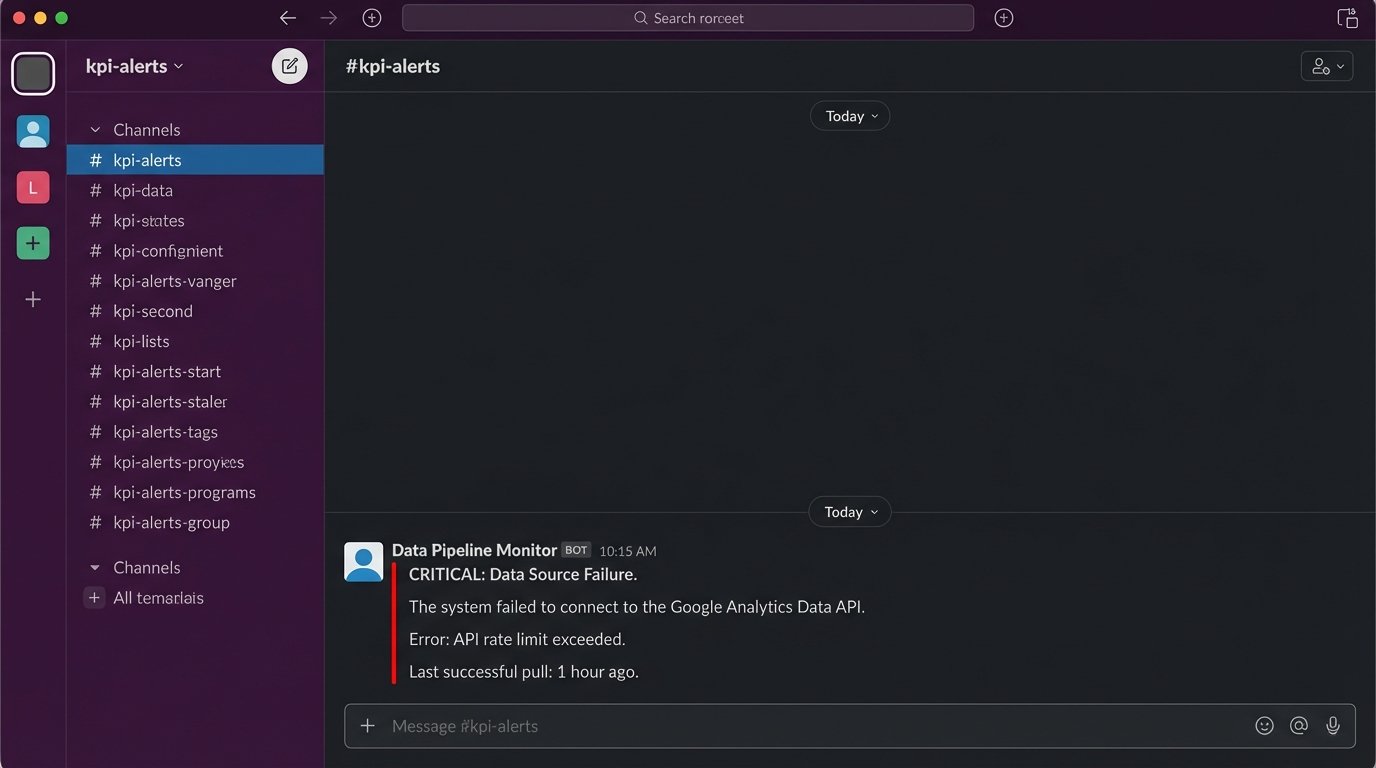Collapse the top Channels section
This screenshot has height=768, width=1376.
click(x=96, y=130)
